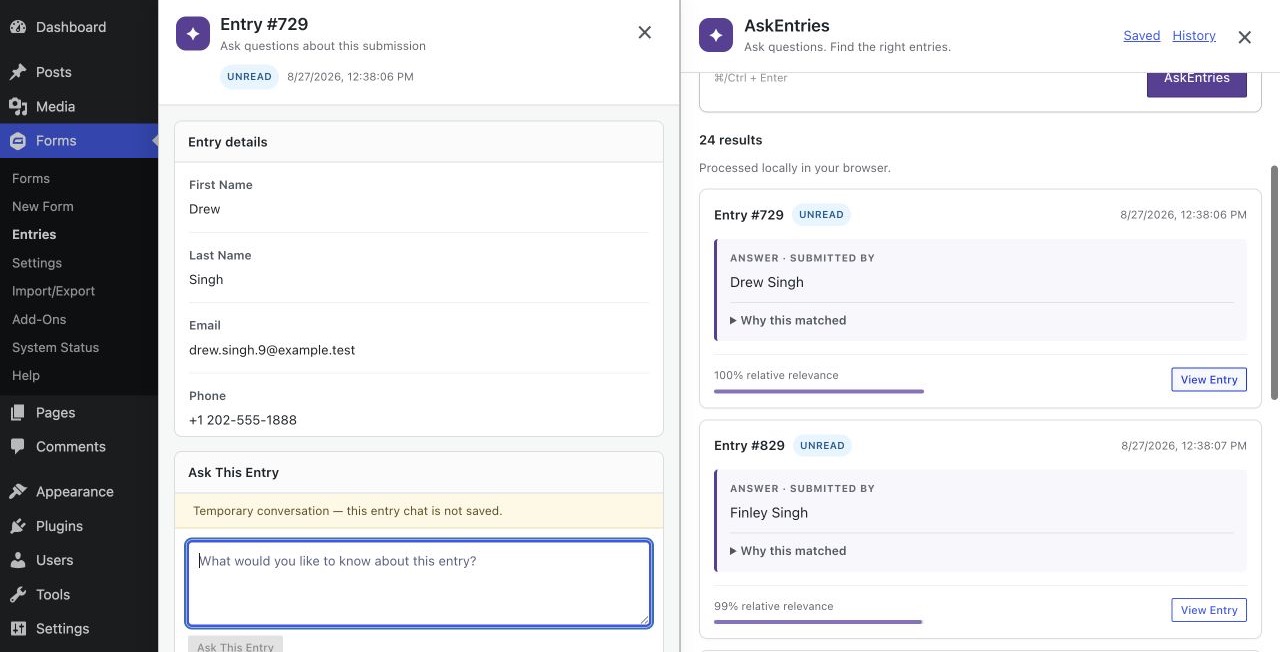The image size is (1280, 652).
Task: Open the bottom Settings menu item
Action: point(79,628)
